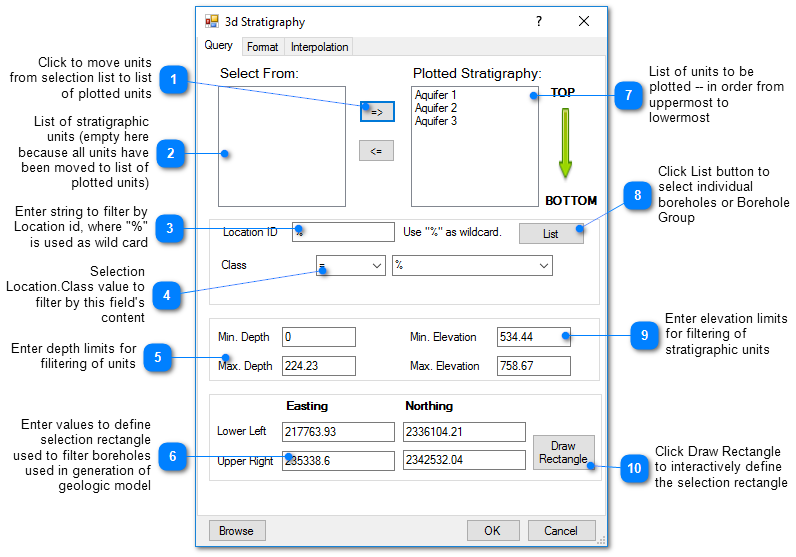
Task: Click the add arrow (=>) button
Action: coord(377,112)
